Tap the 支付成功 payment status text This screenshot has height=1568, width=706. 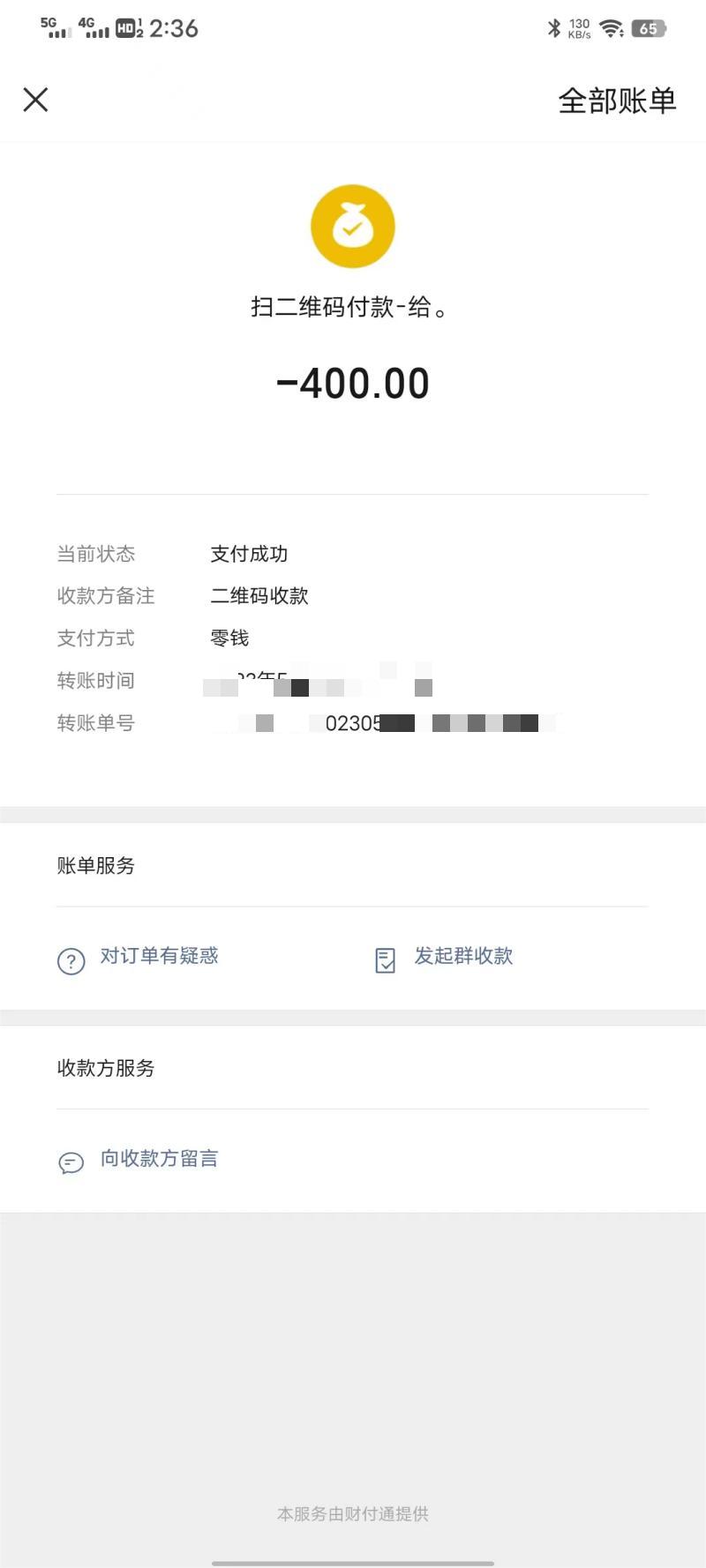tap(251, 554)
